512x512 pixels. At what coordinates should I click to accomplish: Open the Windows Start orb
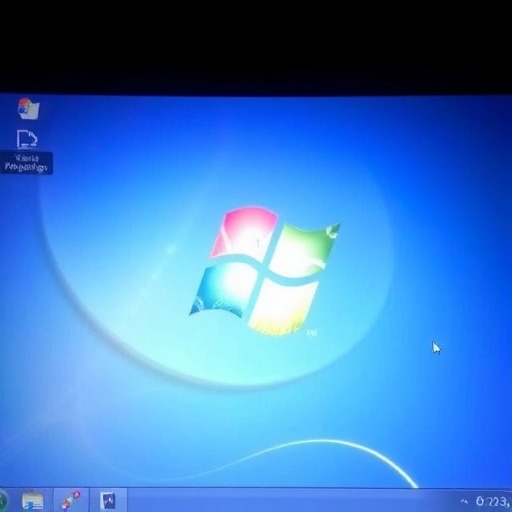point(3,500)
